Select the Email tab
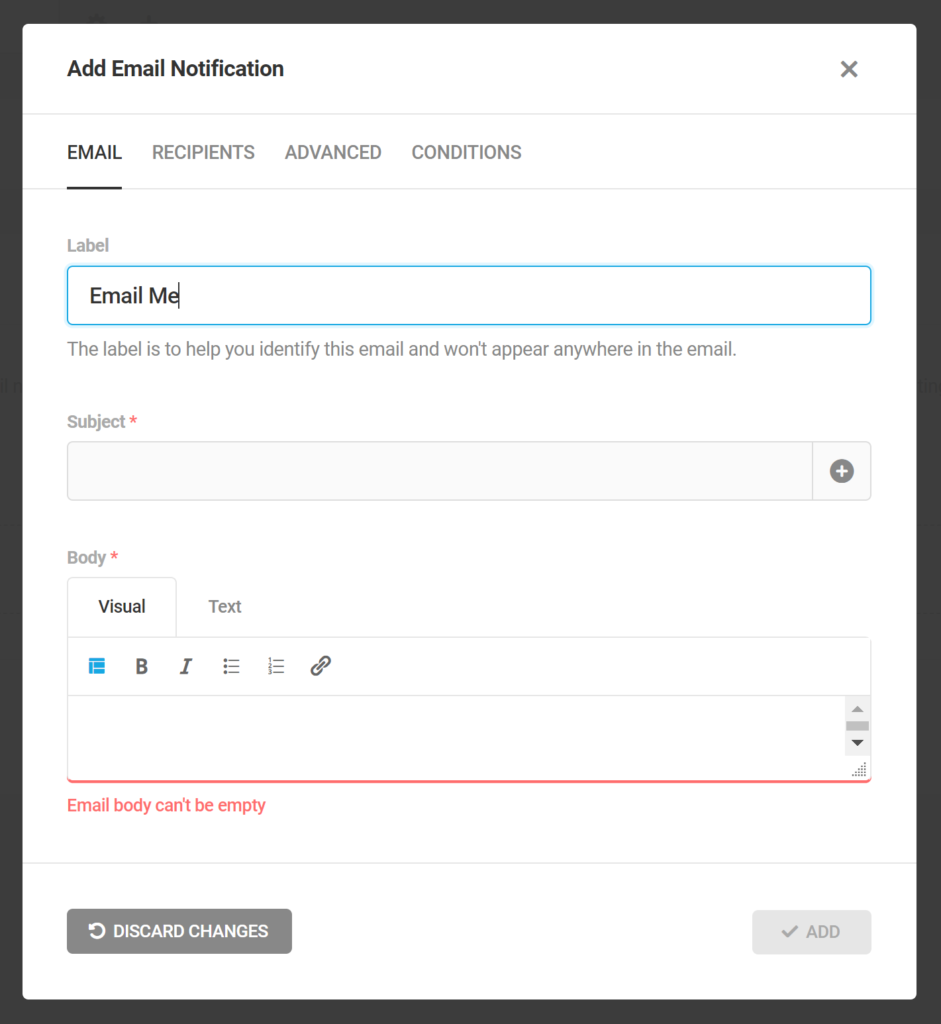Viewport: 941px width, 1024px height. click(x=94, y=152)
